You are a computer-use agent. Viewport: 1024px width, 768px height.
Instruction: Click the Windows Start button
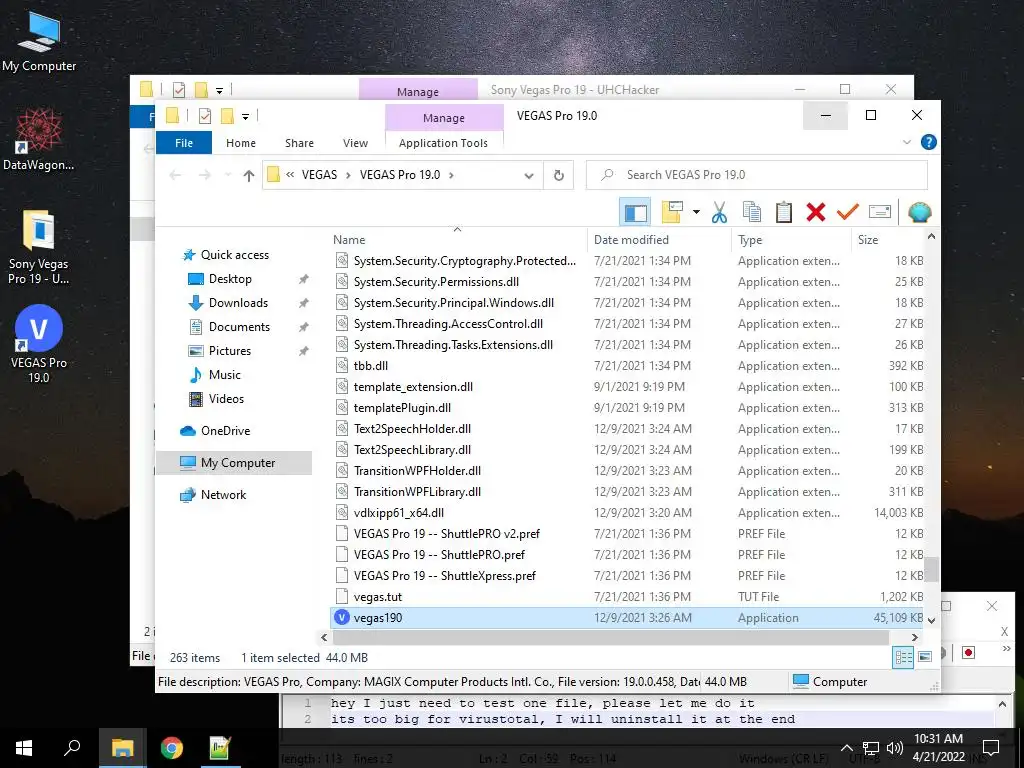[x=24, y=748]
